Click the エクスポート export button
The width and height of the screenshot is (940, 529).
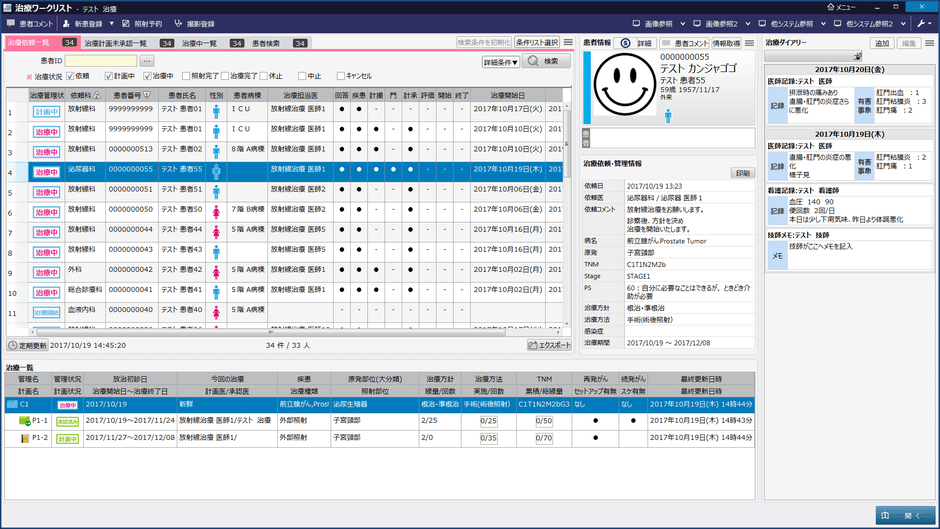point(549,345)
